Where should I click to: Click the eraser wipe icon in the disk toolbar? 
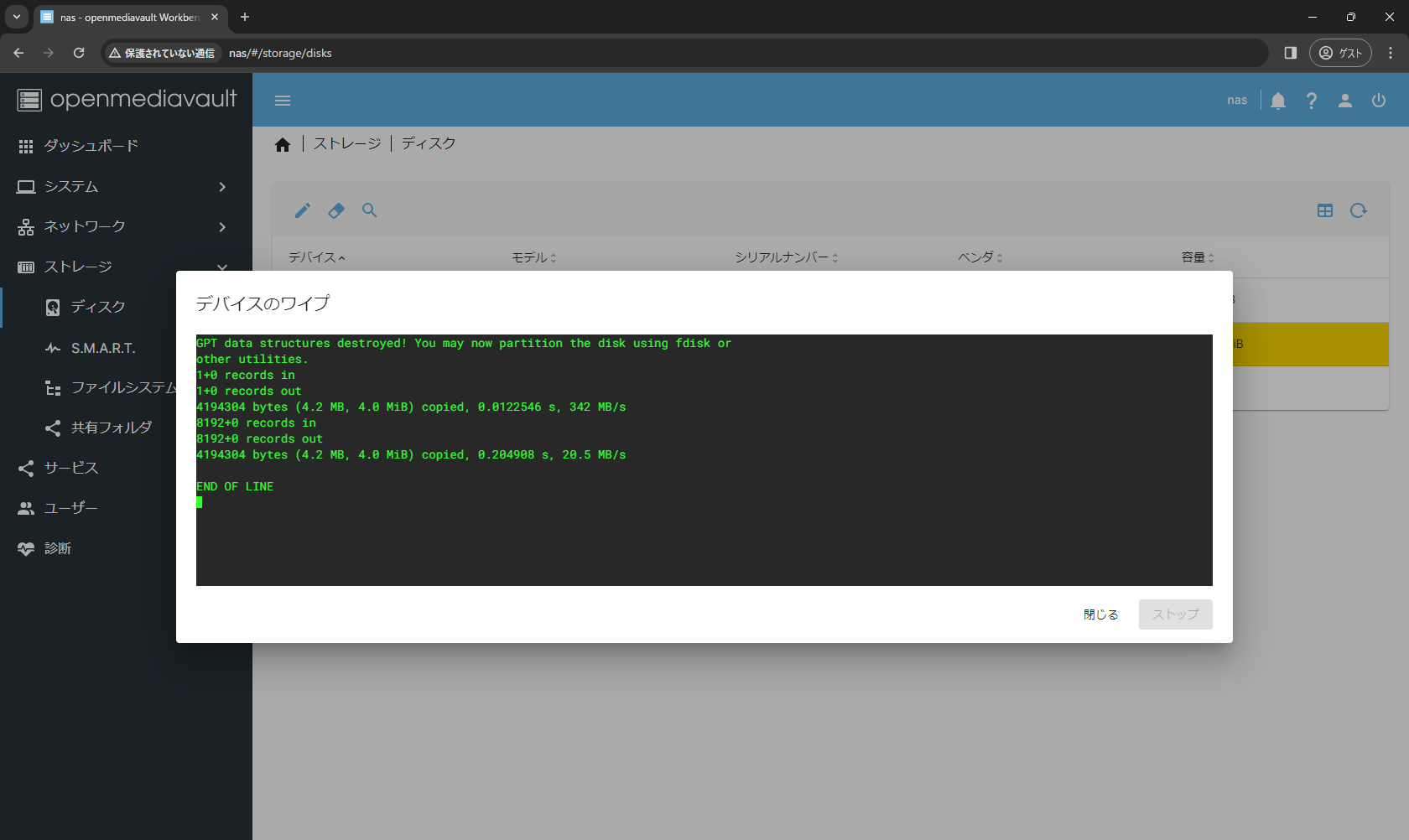tap(336, 210)
